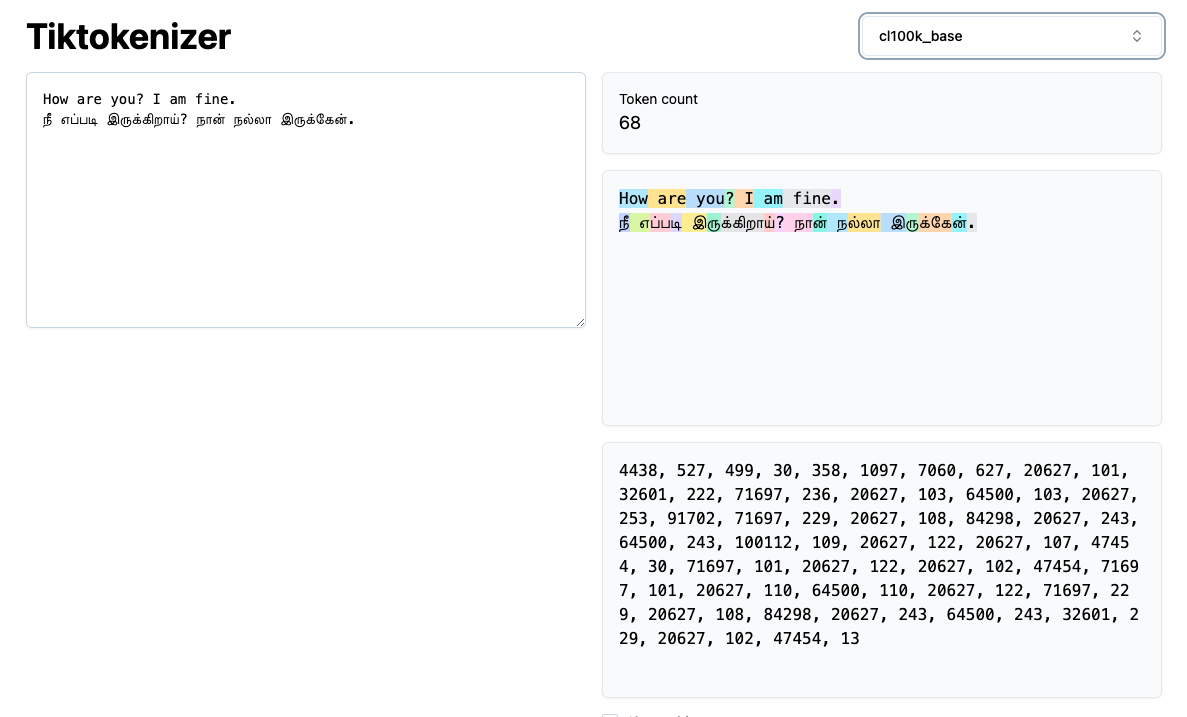This screenshot has height=717, width=1187.
Task: Click the Tiktokenizer page heading
Action: [x=129, y=36]
